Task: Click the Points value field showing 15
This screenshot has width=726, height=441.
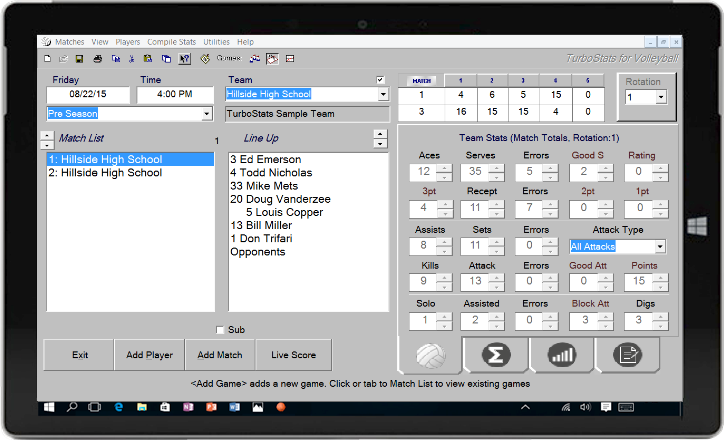Action: (x=639, y=281)
